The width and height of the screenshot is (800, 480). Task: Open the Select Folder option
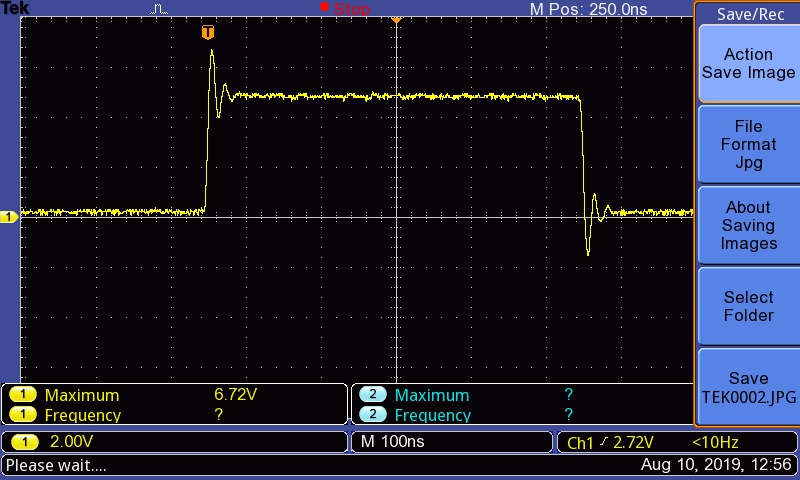click(748, 306)
